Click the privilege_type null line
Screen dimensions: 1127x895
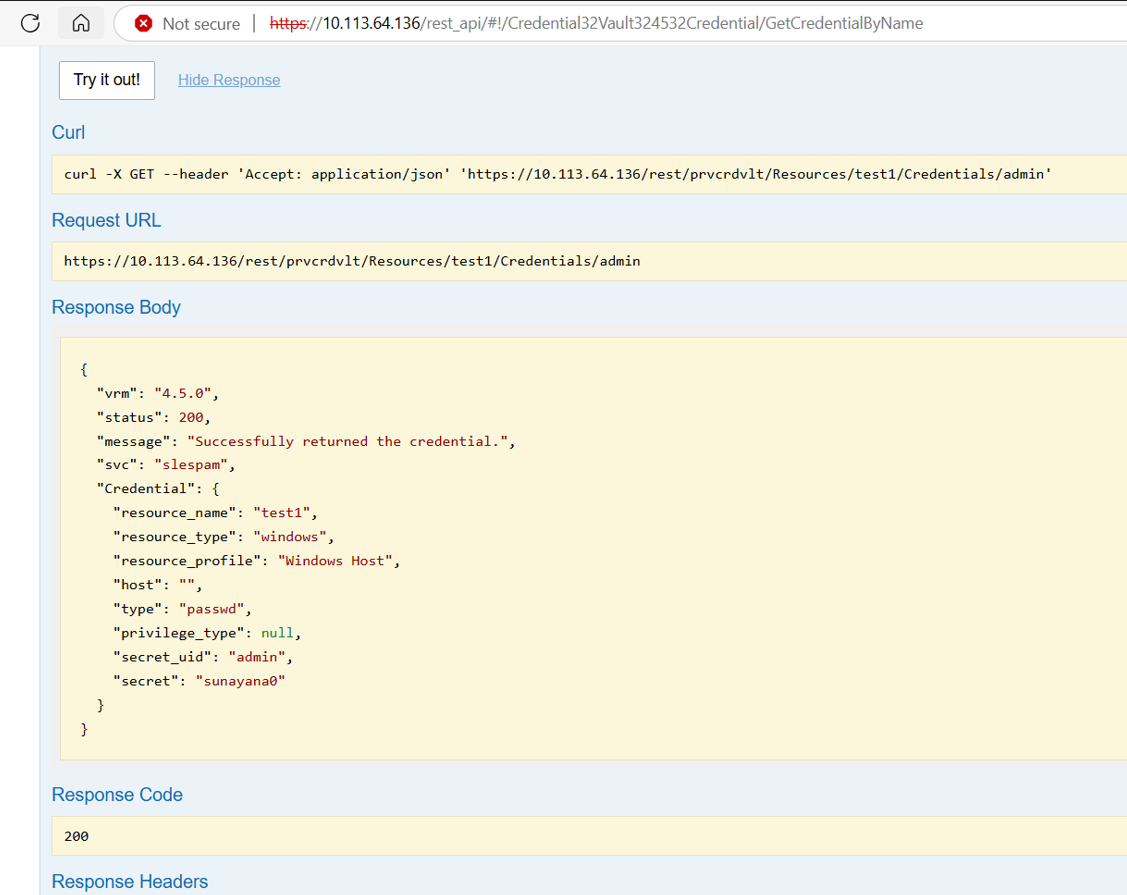(207, 633)
